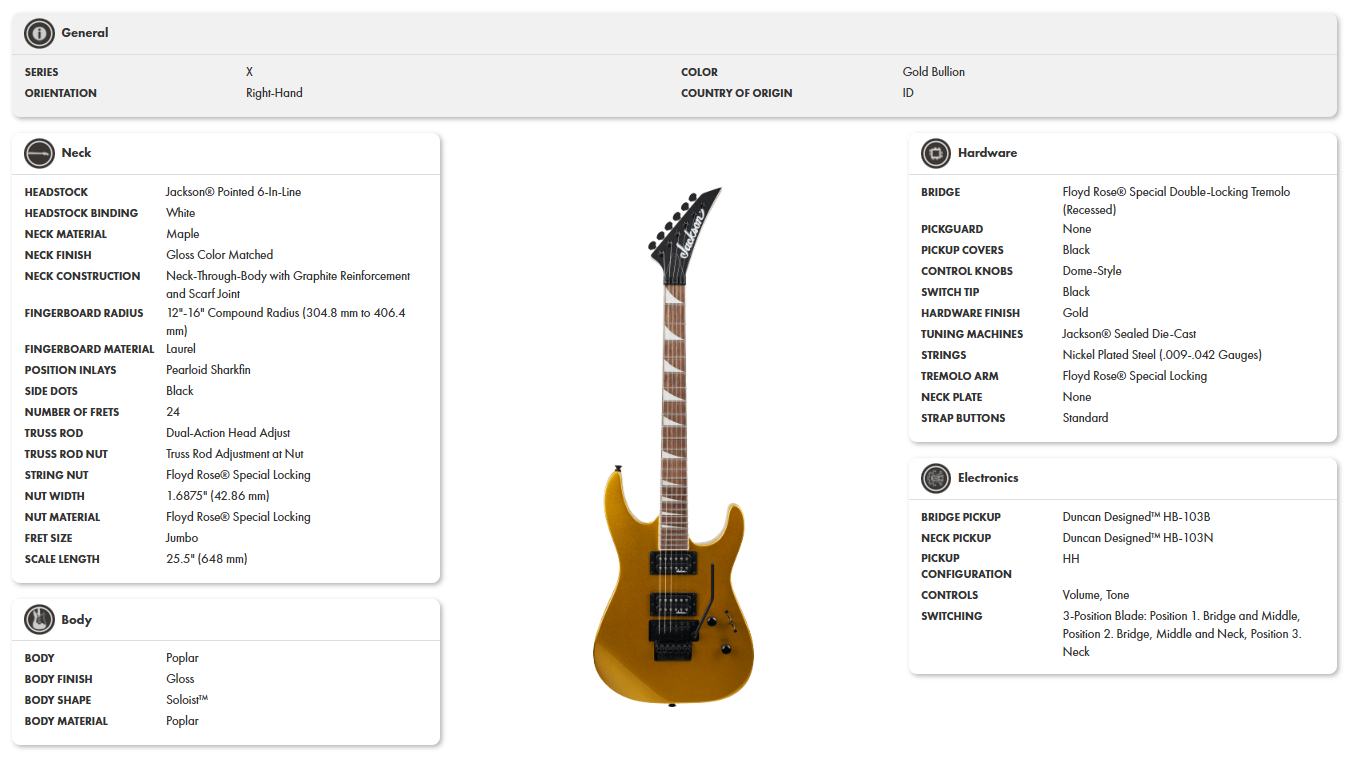
Task: Click the Electronics section icon
Action: tap(936, 478)
